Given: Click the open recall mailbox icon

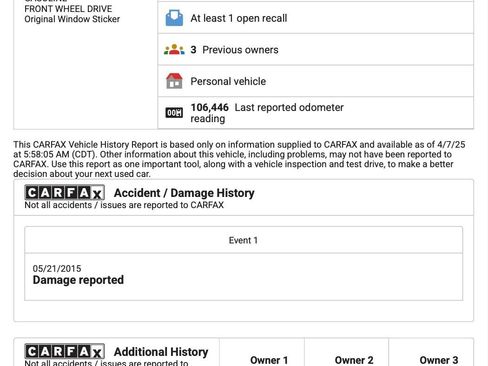Looking at the screenshot, I should [174, 18].
